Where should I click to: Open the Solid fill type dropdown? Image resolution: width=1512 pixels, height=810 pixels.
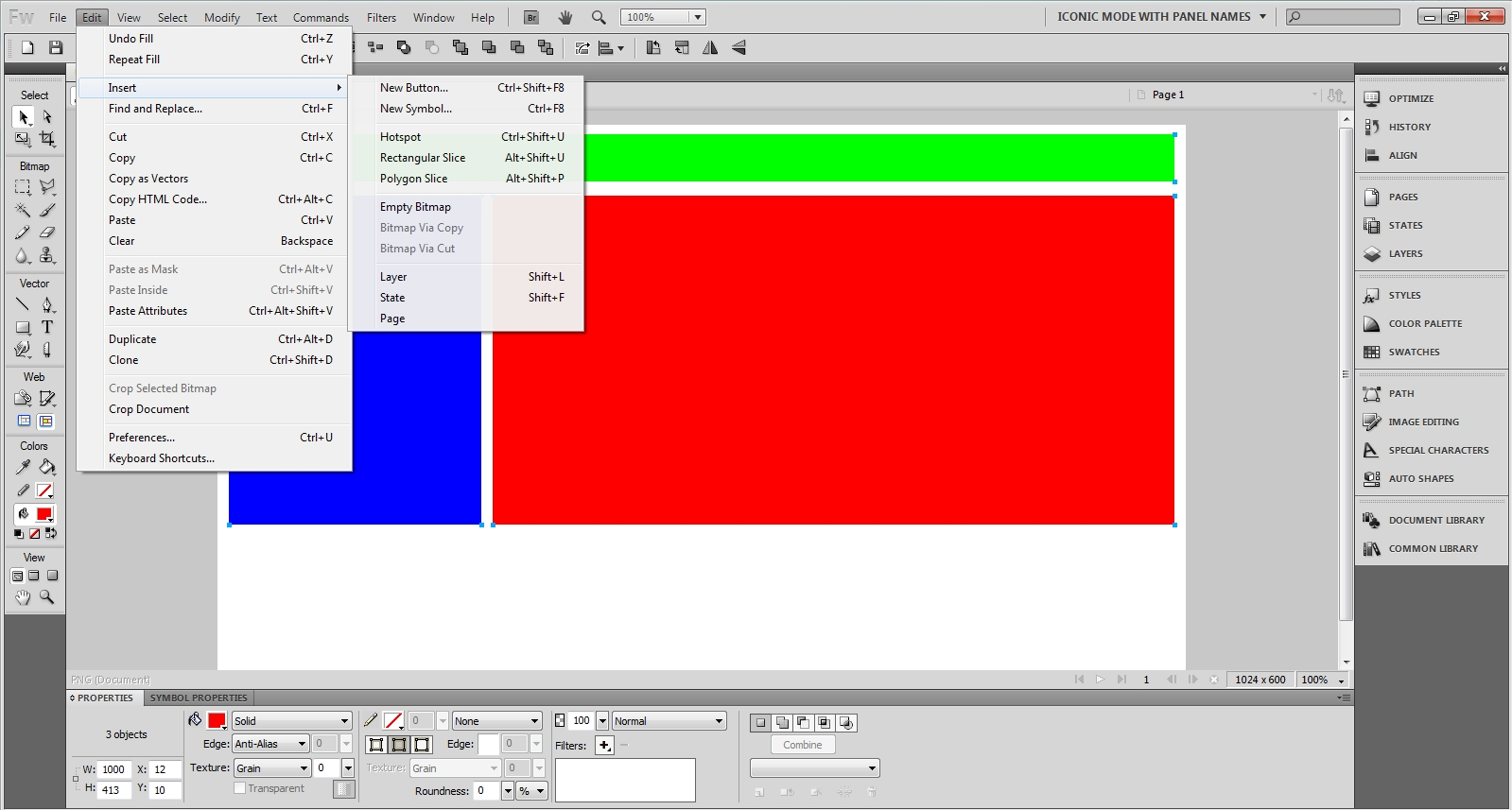point(291,721)
